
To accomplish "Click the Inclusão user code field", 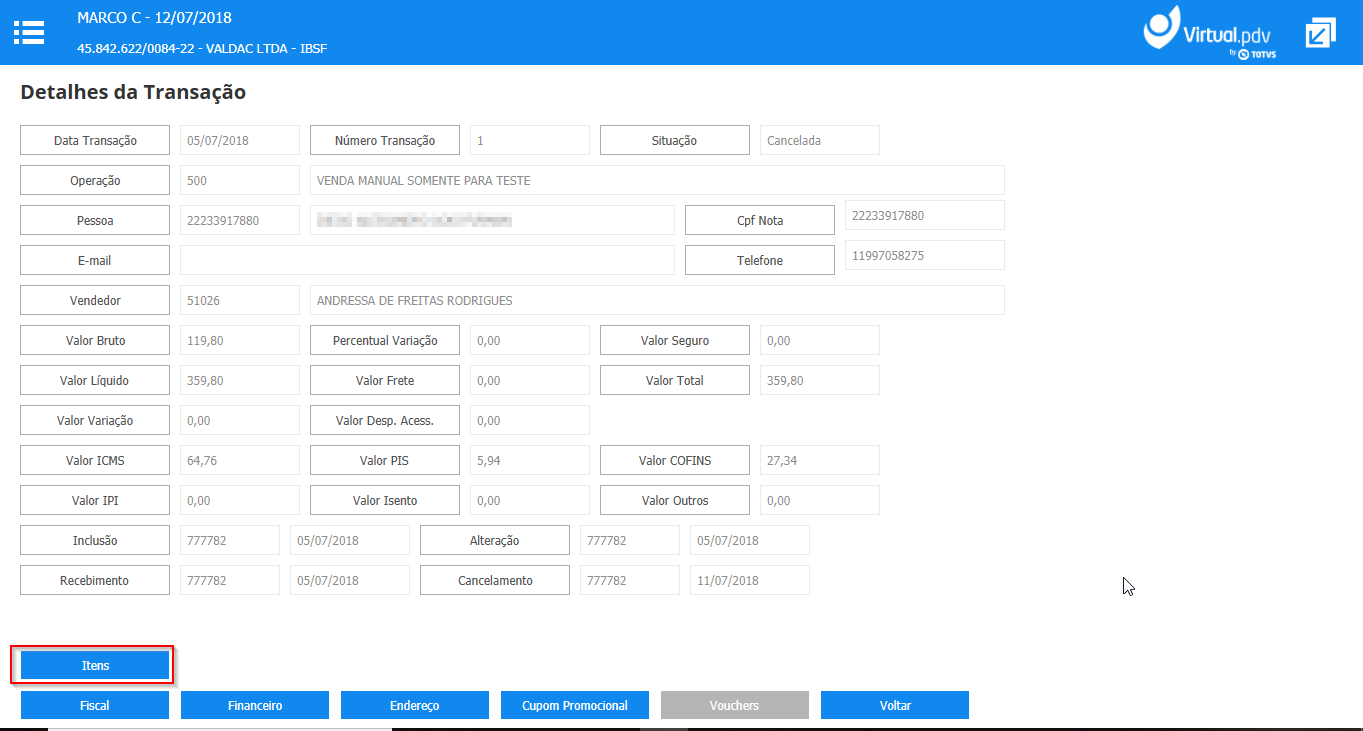I will 230,540.
